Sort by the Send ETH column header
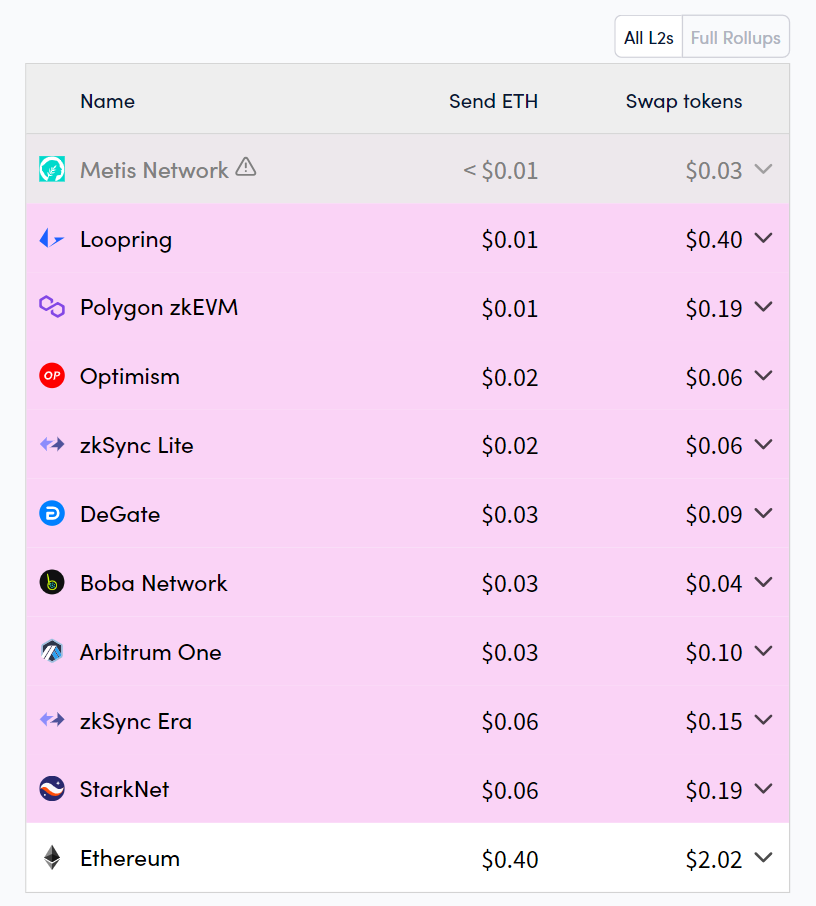 [x=493, y=101]
